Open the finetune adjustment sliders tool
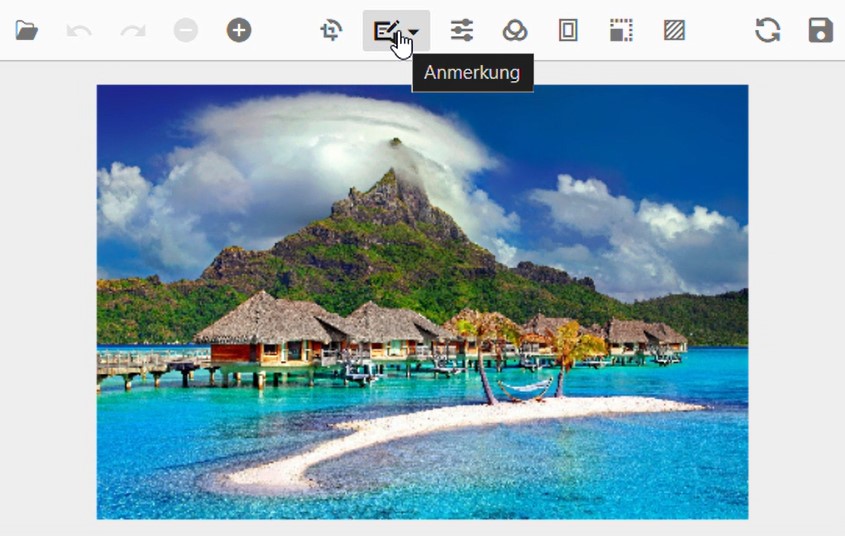The image size is (845, 536). (x=461, y=30)
